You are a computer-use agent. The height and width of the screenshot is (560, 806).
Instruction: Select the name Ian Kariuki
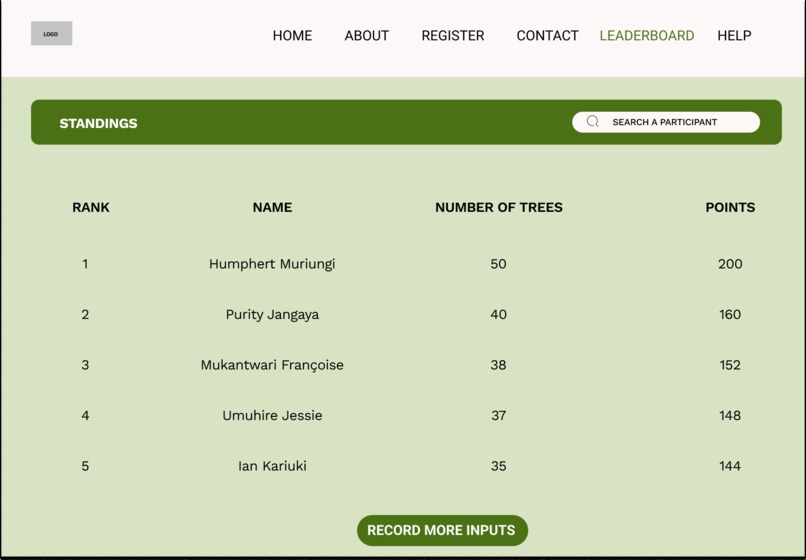coord(272,466)
